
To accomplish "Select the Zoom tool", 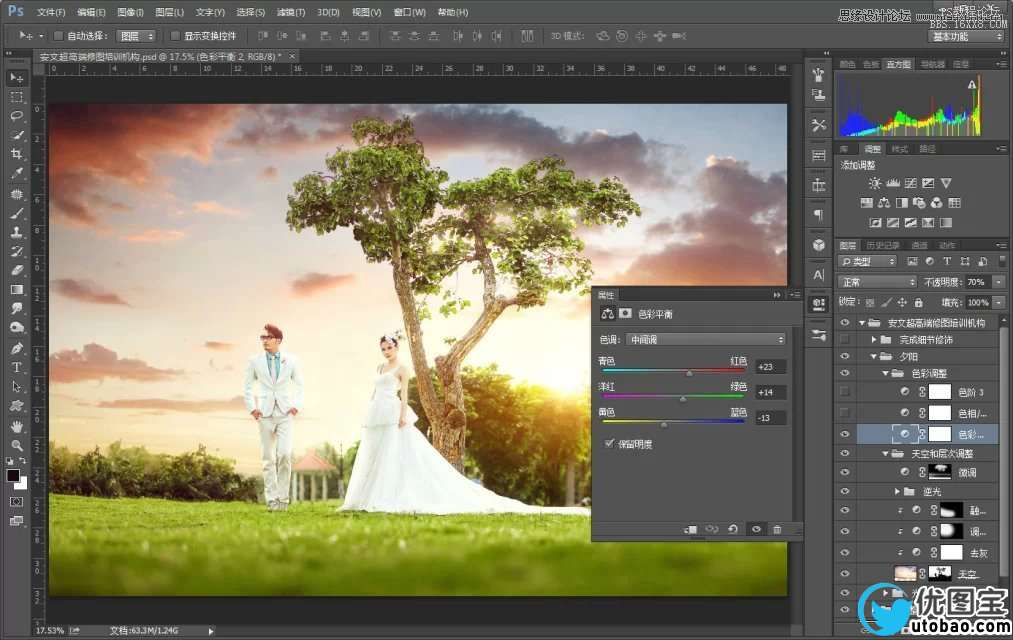I will coord(17,445).
